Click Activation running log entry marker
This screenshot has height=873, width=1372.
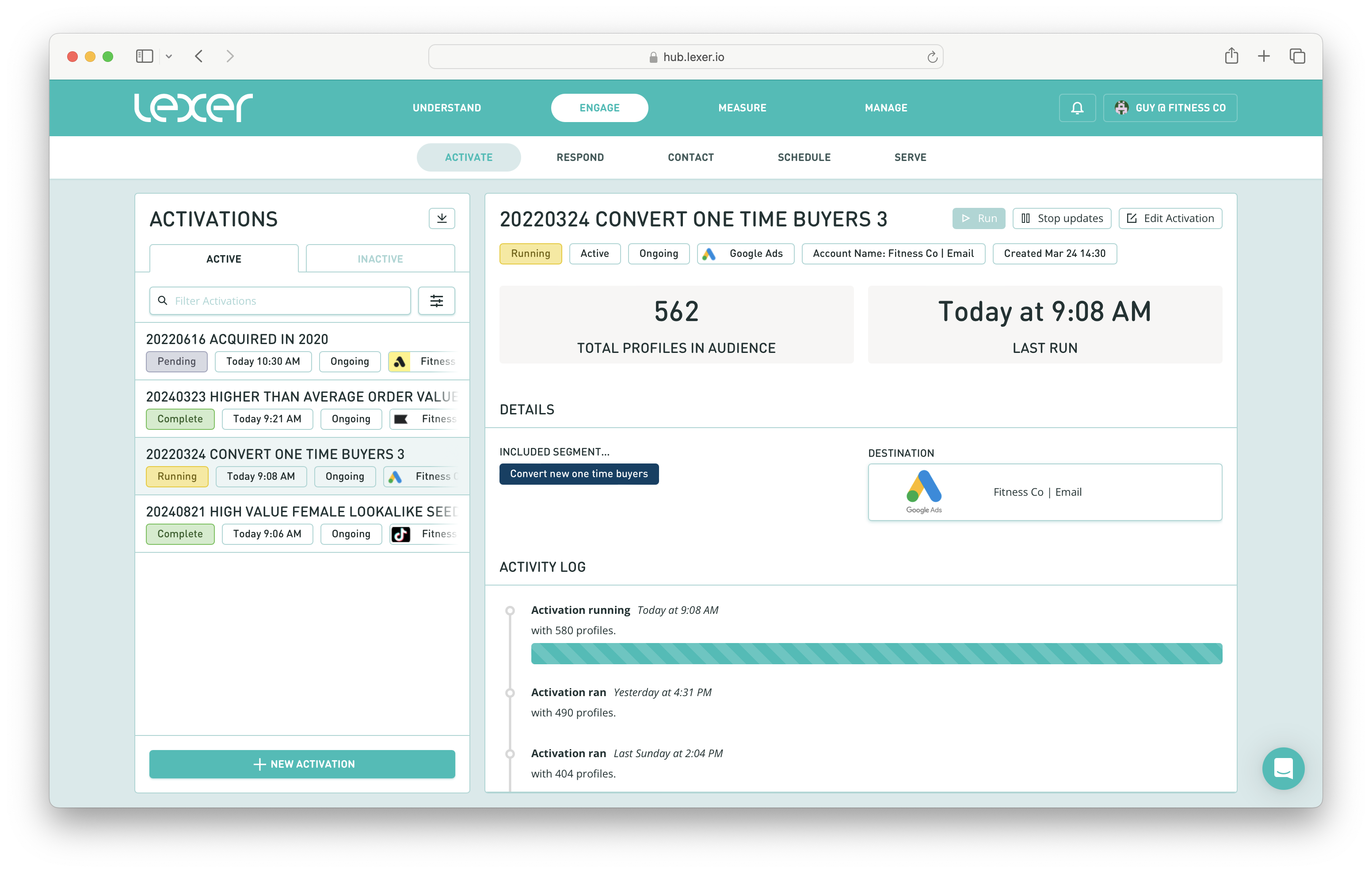tap(510, 611)
